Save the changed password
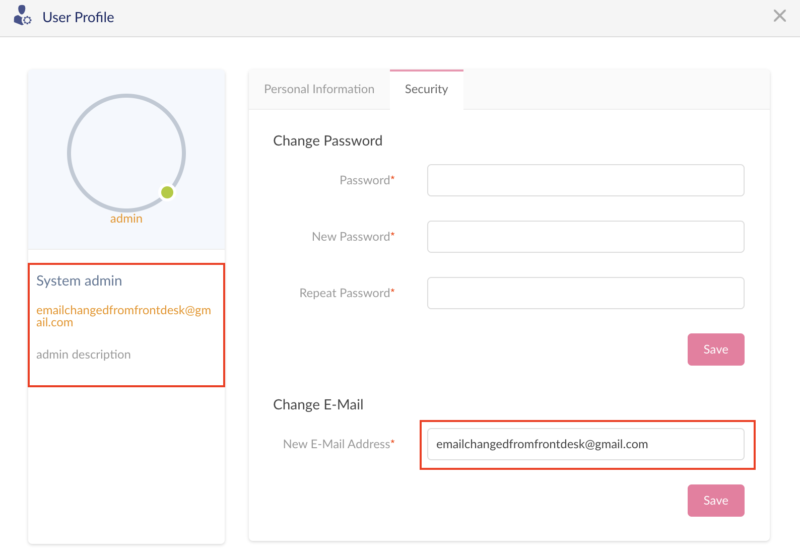 (715, 349)
